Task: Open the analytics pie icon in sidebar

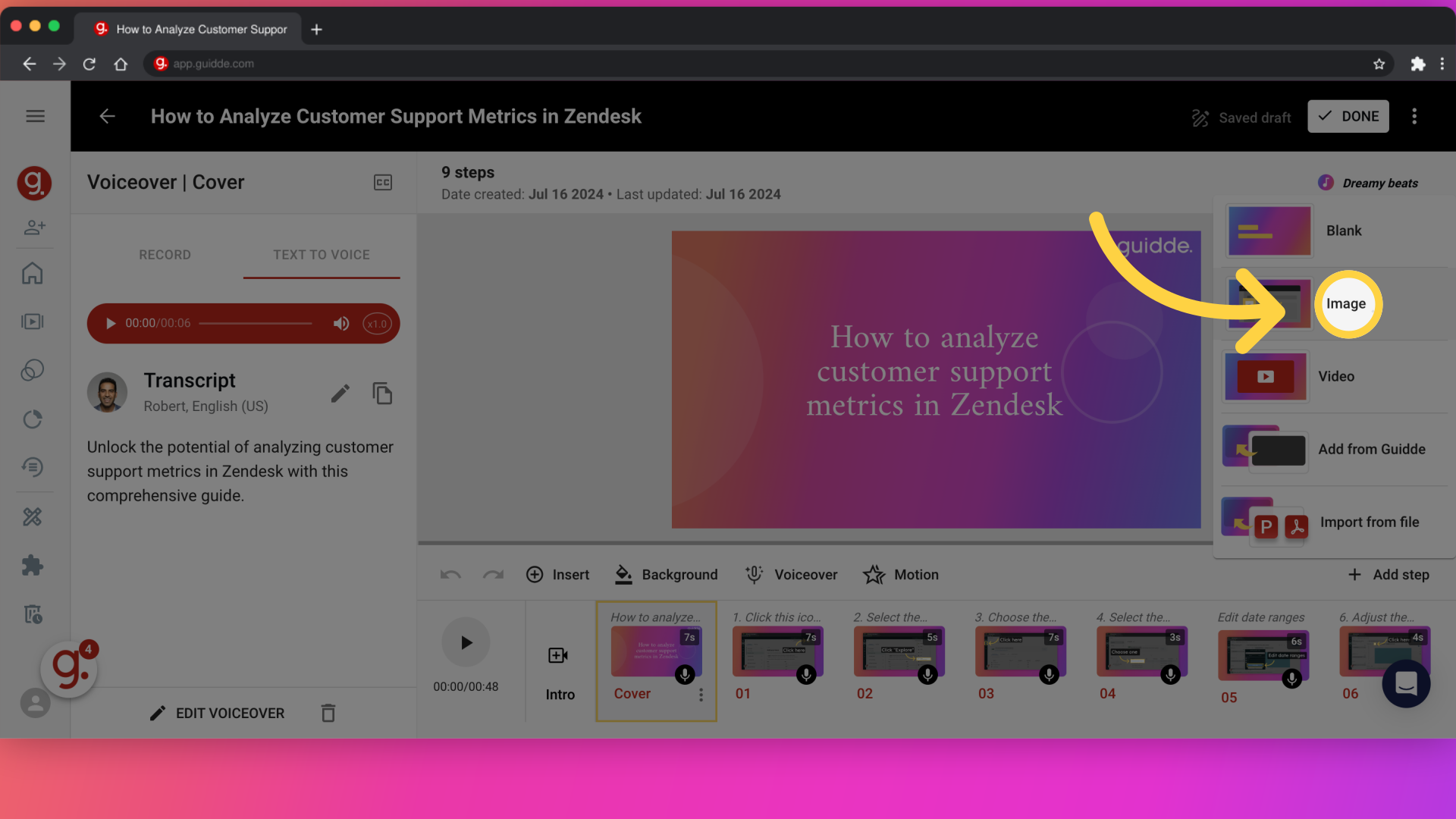Action: click(33, 419)
